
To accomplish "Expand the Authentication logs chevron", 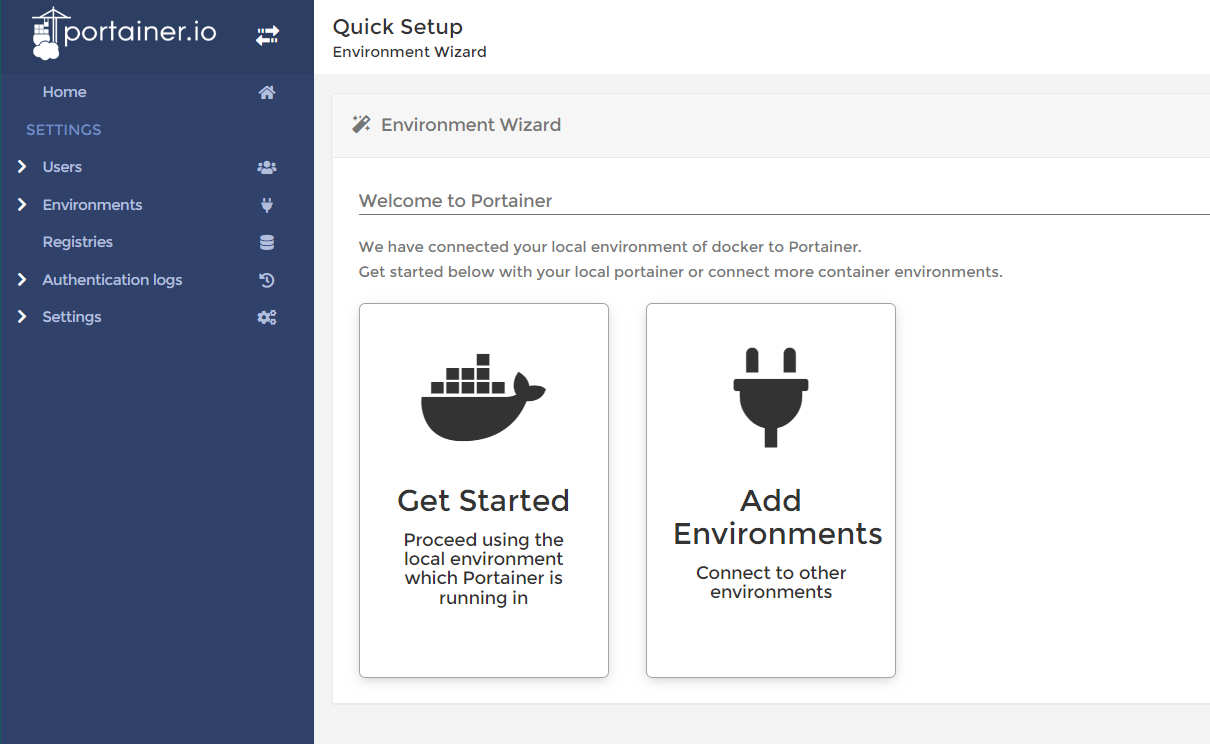I will pos(22,280).
